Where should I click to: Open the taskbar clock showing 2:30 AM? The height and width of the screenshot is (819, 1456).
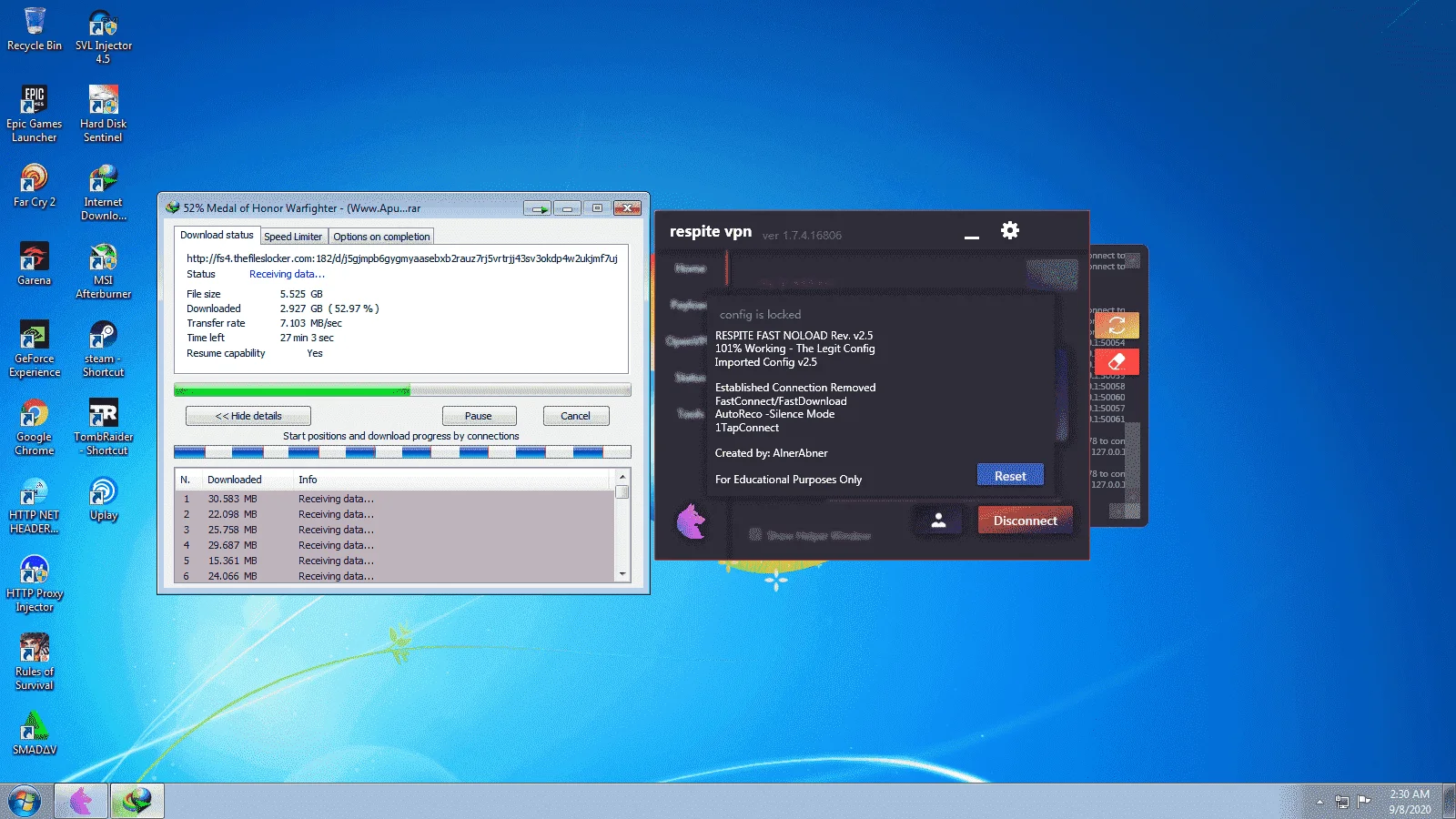pos(1410,802)
